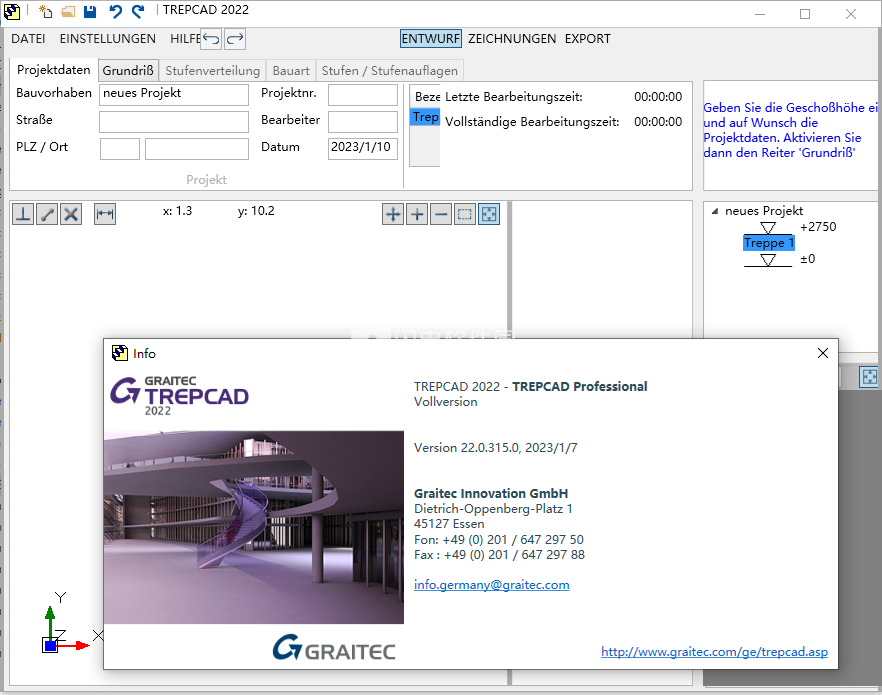Click the undo button beside HILFE menu

click(212, 39)
